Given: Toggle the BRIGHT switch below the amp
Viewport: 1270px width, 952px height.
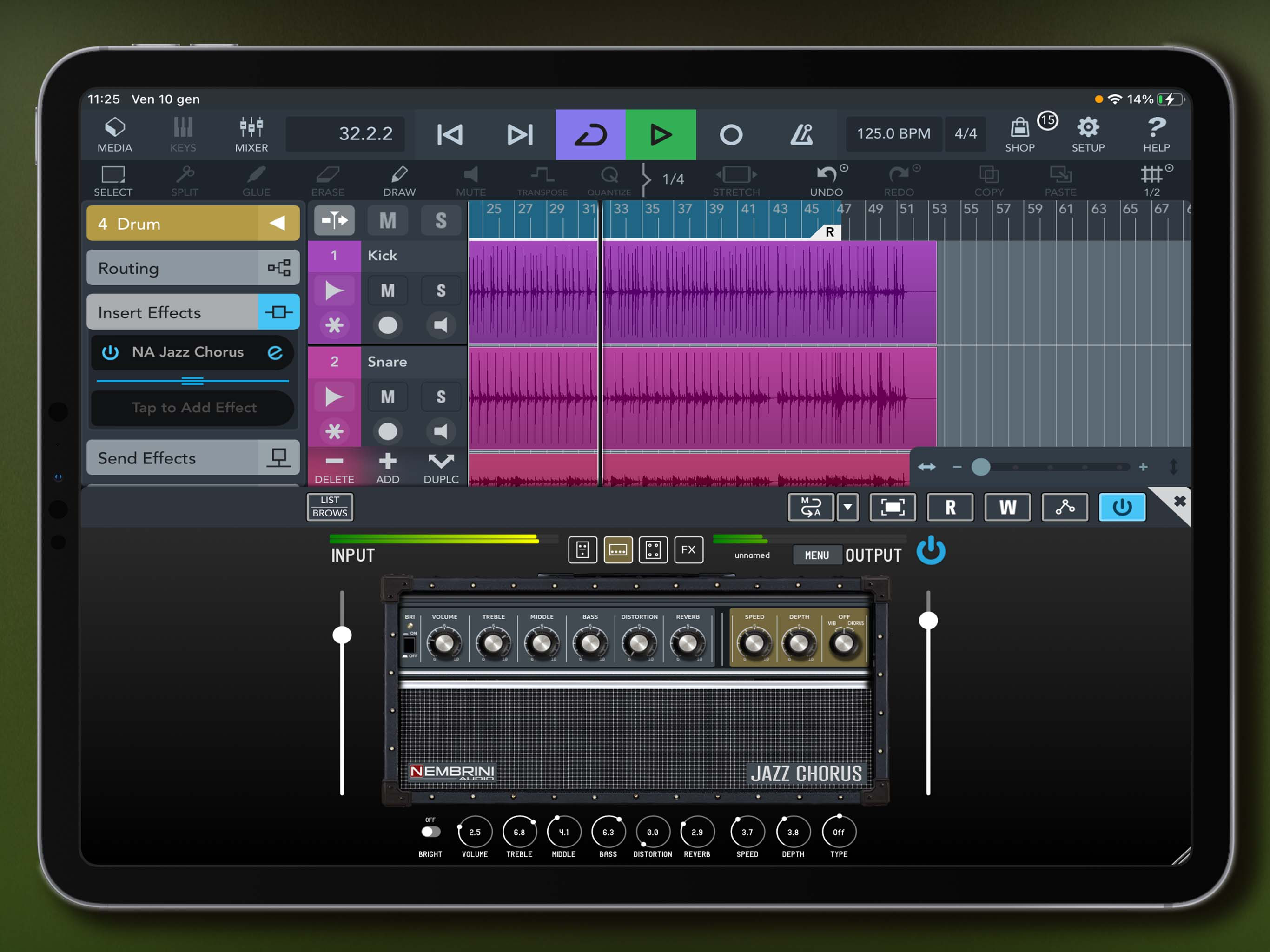Looking at the screenshot, I should pyautogui.click(x=430, y=832).
